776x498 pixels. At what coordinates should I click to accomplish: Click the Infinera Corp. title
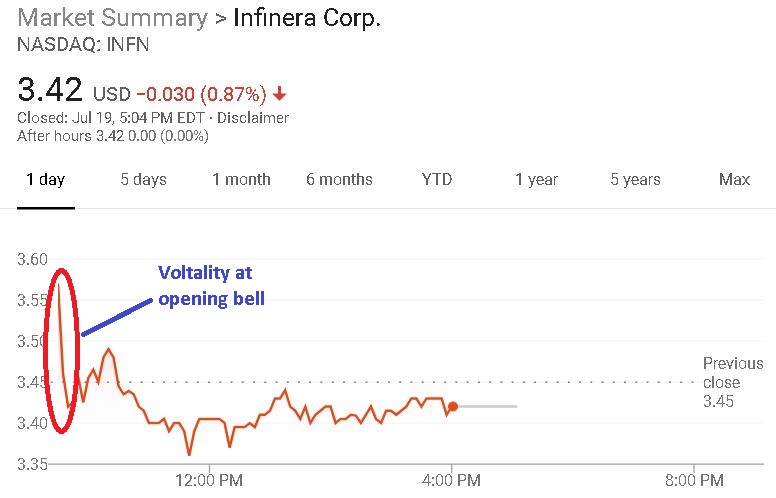307,18
